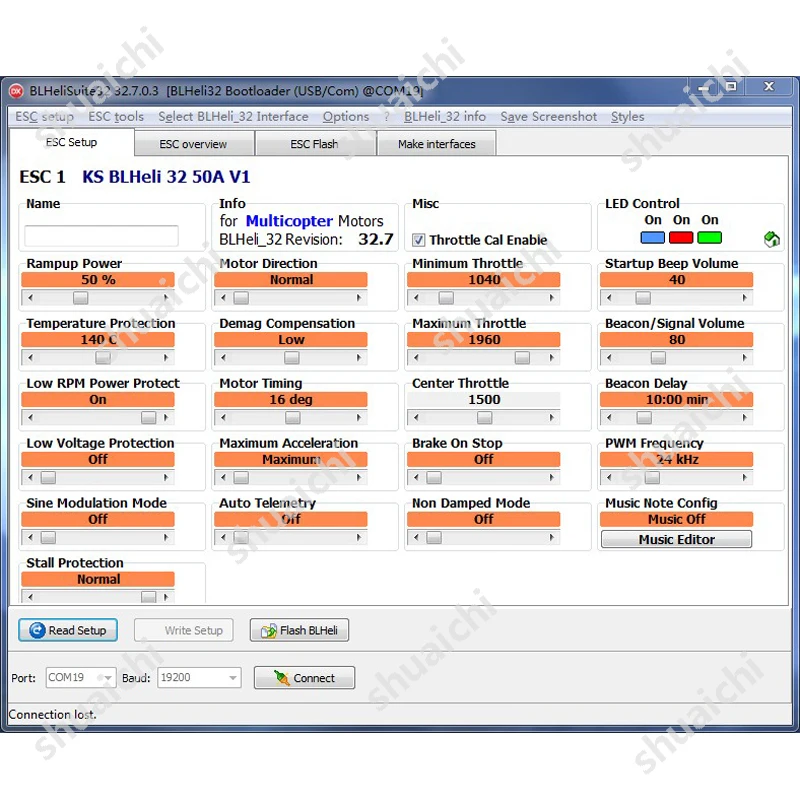Click Motor Direction slider right arrow

coord(359,297)
